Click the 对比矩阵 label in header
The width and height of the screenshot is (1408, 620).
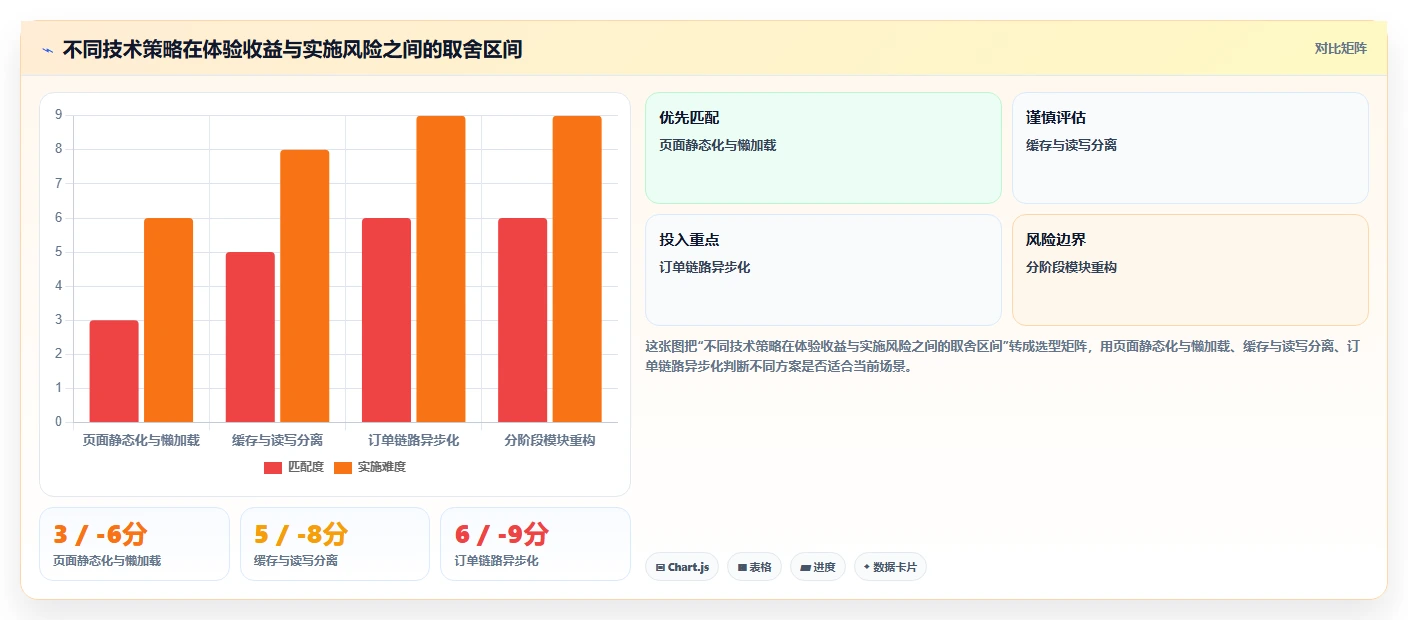click(x=1340, y=48)
